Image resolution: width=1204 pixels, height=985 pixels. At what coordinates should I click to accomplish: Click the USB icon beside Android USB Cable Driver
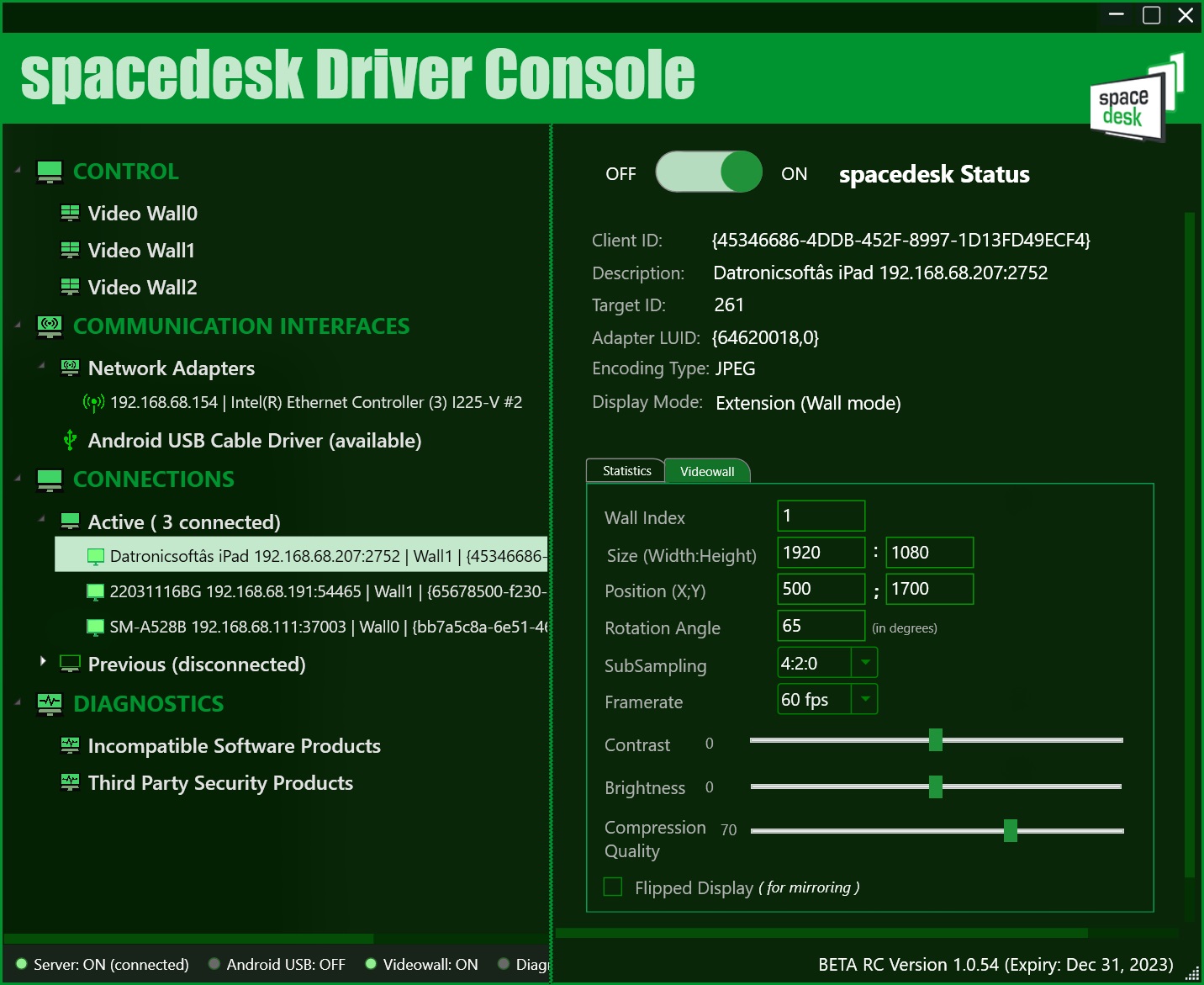pos(70,440)
